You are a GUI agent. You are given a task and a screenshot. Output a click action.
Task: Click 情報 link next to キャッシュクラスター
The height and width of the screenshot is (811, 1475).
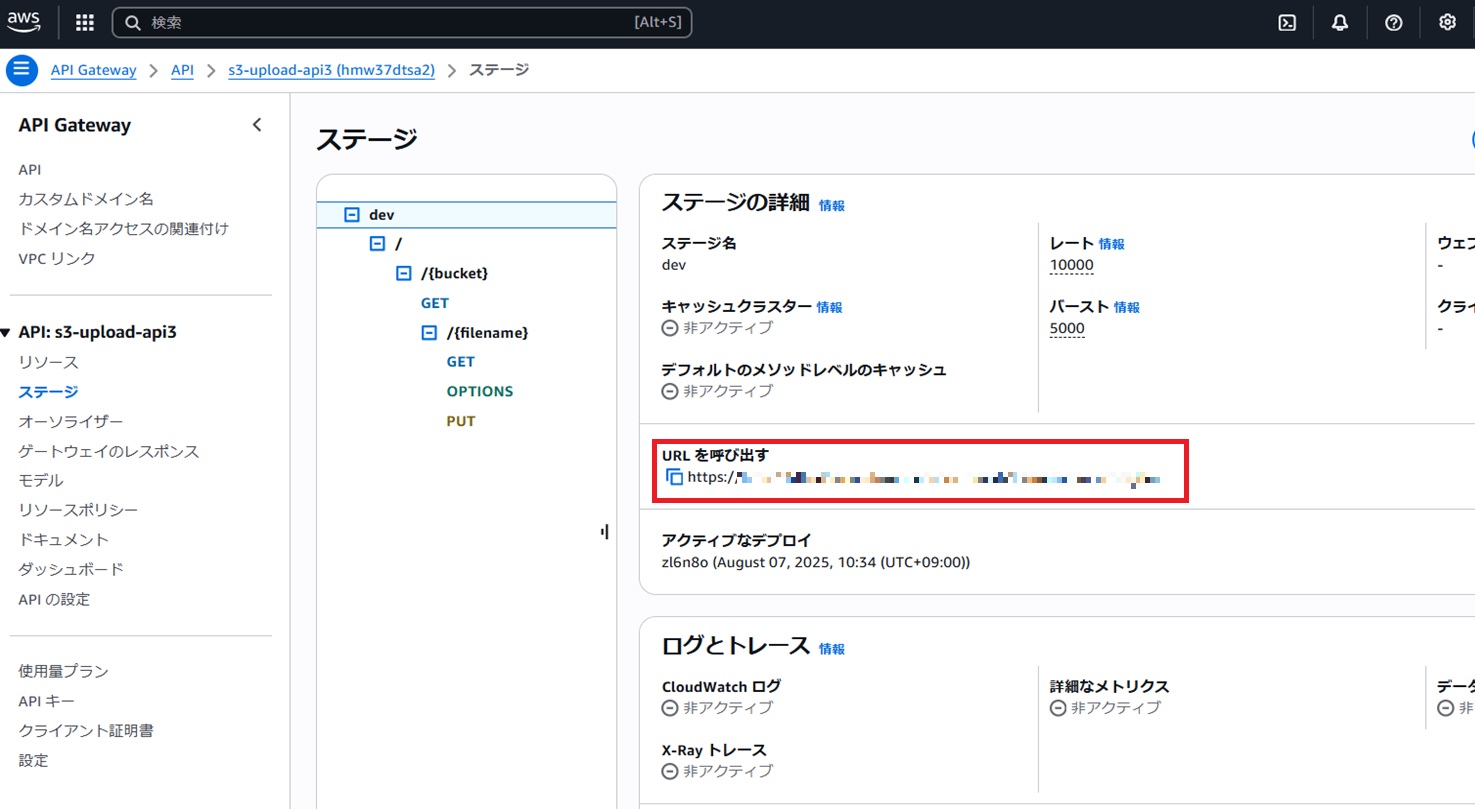pos(830,308)
